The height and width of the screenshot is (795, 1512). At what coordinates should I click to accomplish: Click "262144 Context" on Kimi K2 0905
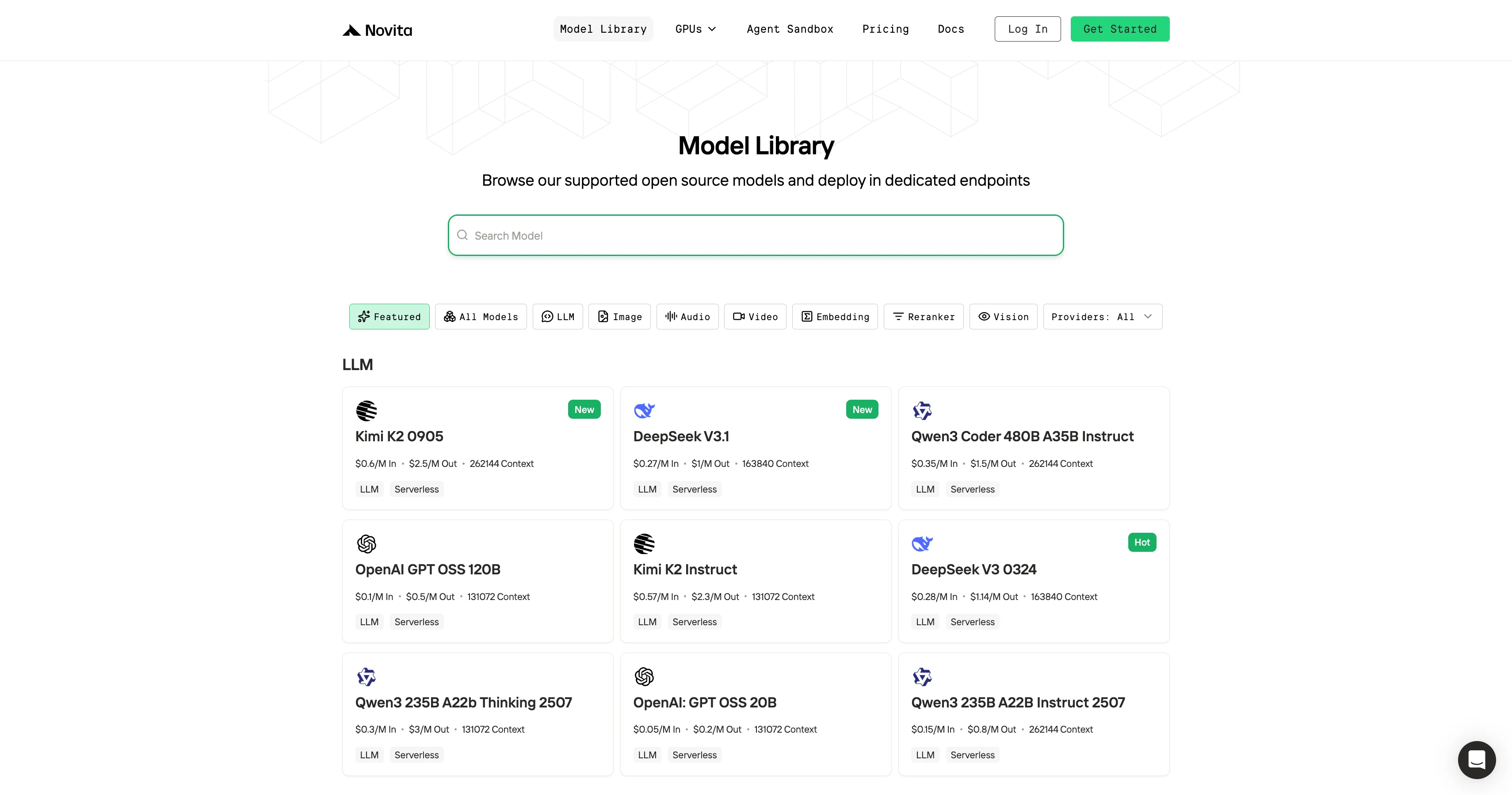click(x=502, y=463)
